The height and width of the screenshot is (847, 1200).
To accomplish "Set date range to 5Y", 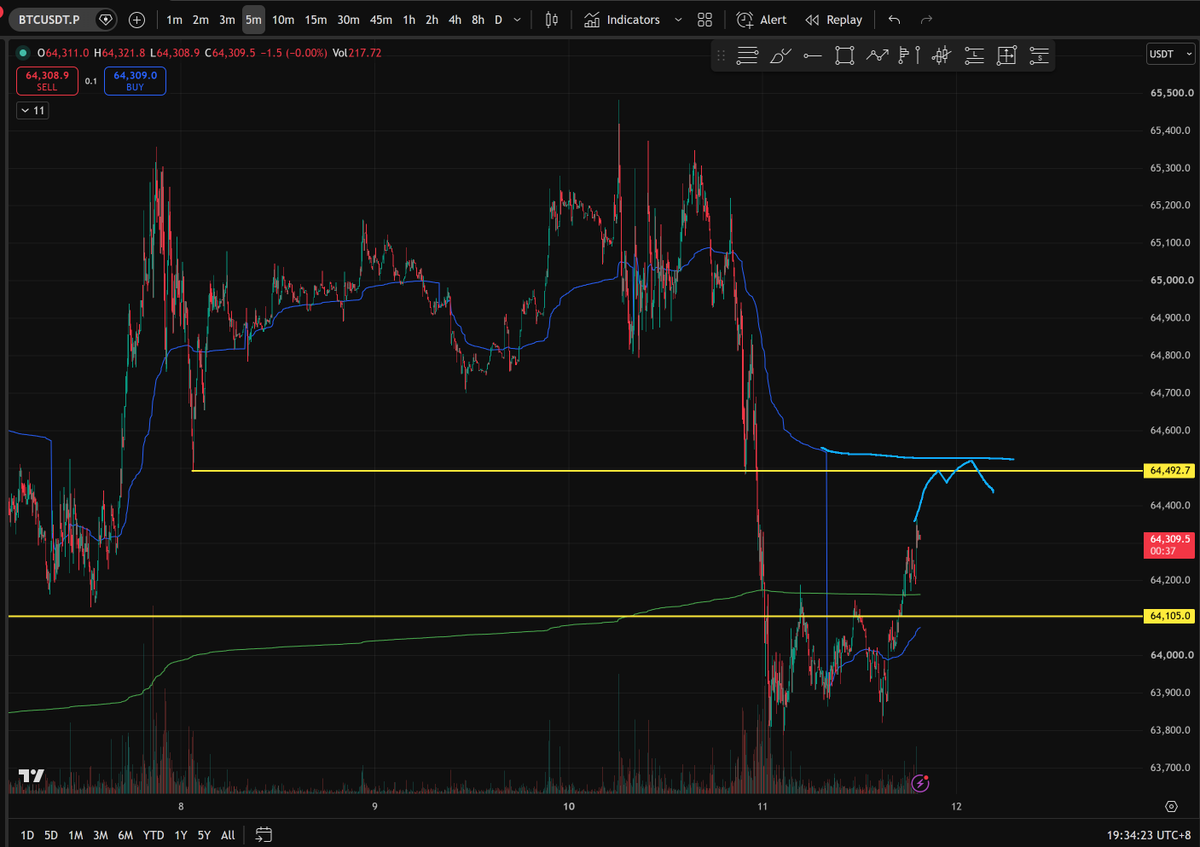I will tap(204, 834).
